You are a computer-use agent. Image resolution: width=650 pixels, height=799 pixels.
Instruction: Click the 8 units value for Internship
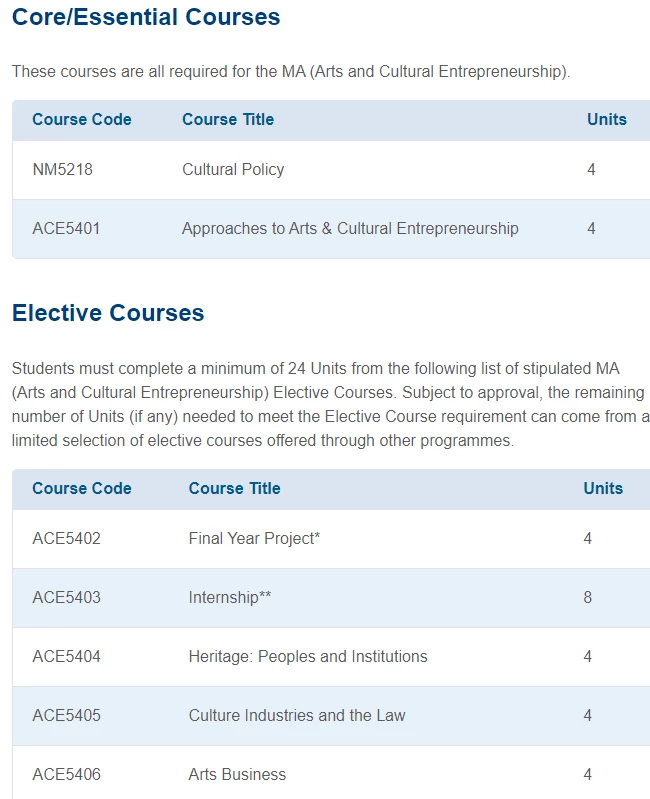(587, 597)
